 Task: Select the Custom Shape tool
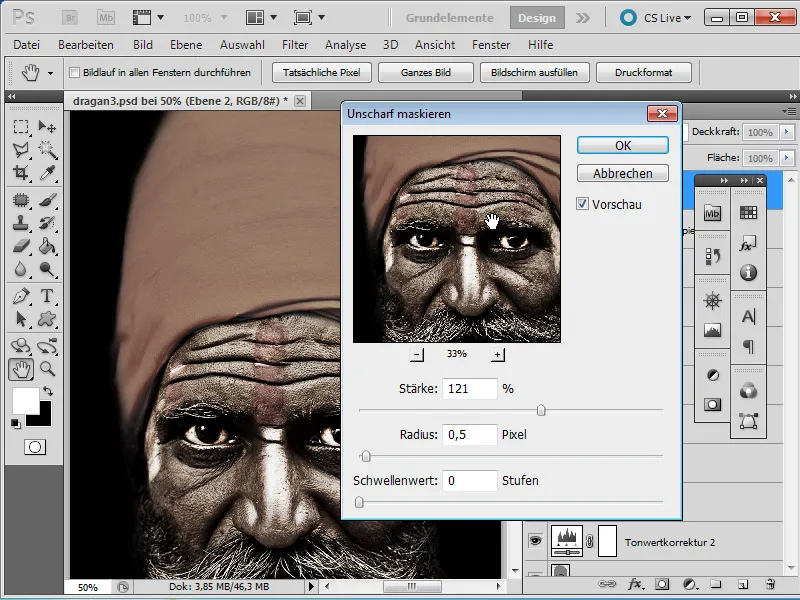[47, 319]
